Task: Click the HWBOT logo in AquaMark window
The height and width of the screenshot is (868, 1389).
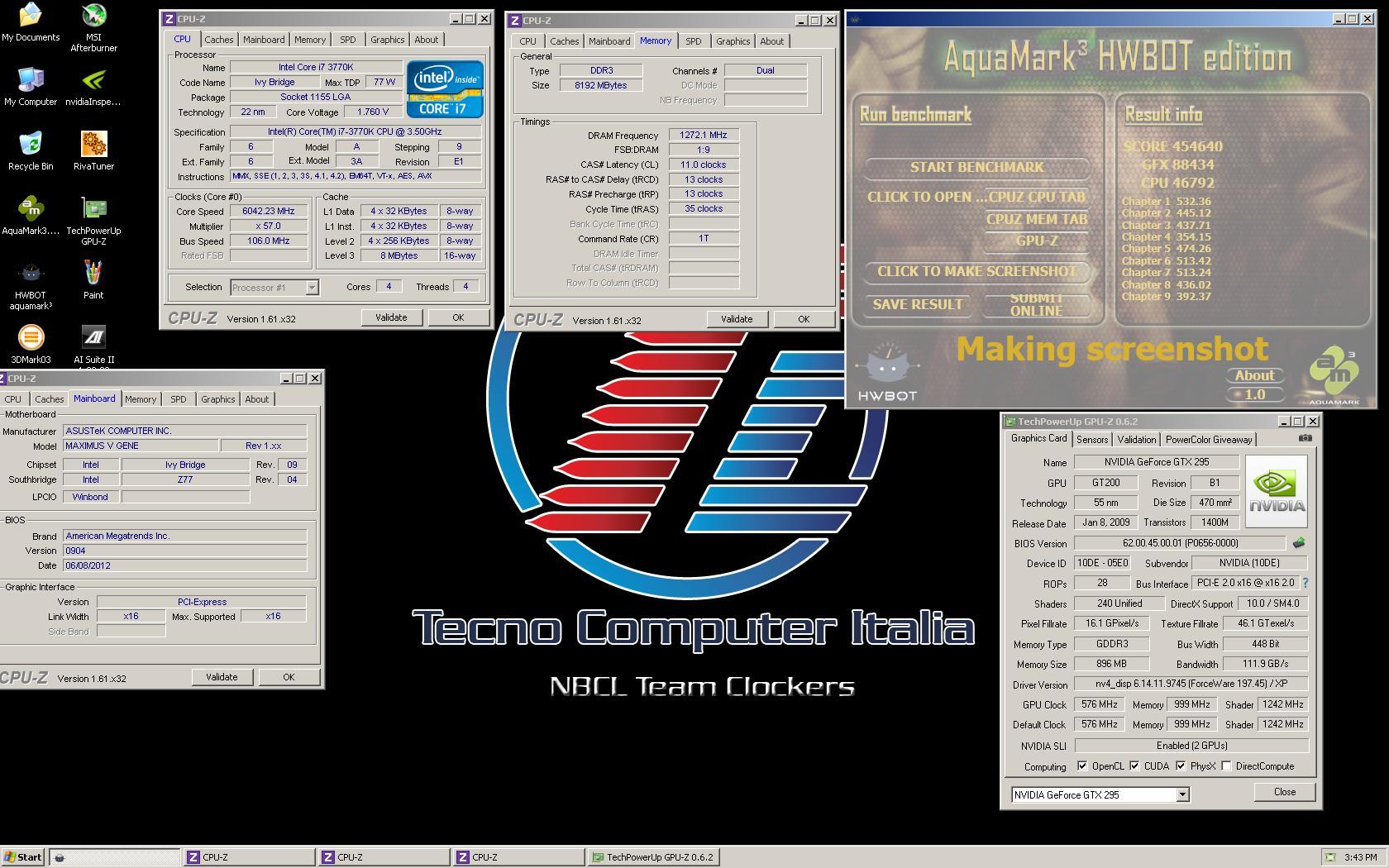Action: (887, 372)
